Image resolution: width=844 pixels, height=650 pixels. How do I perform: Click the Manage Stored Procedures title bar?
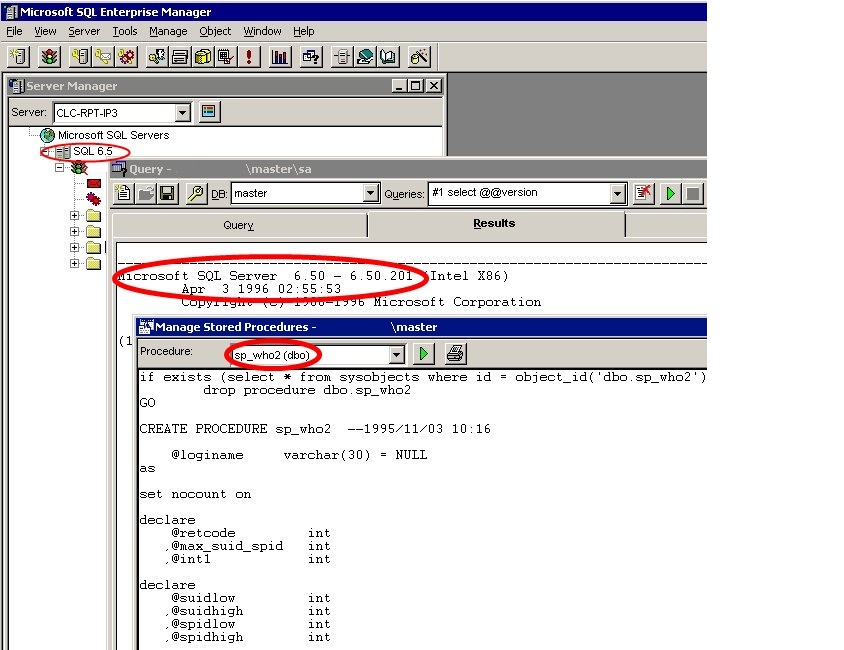pos(421,327)
